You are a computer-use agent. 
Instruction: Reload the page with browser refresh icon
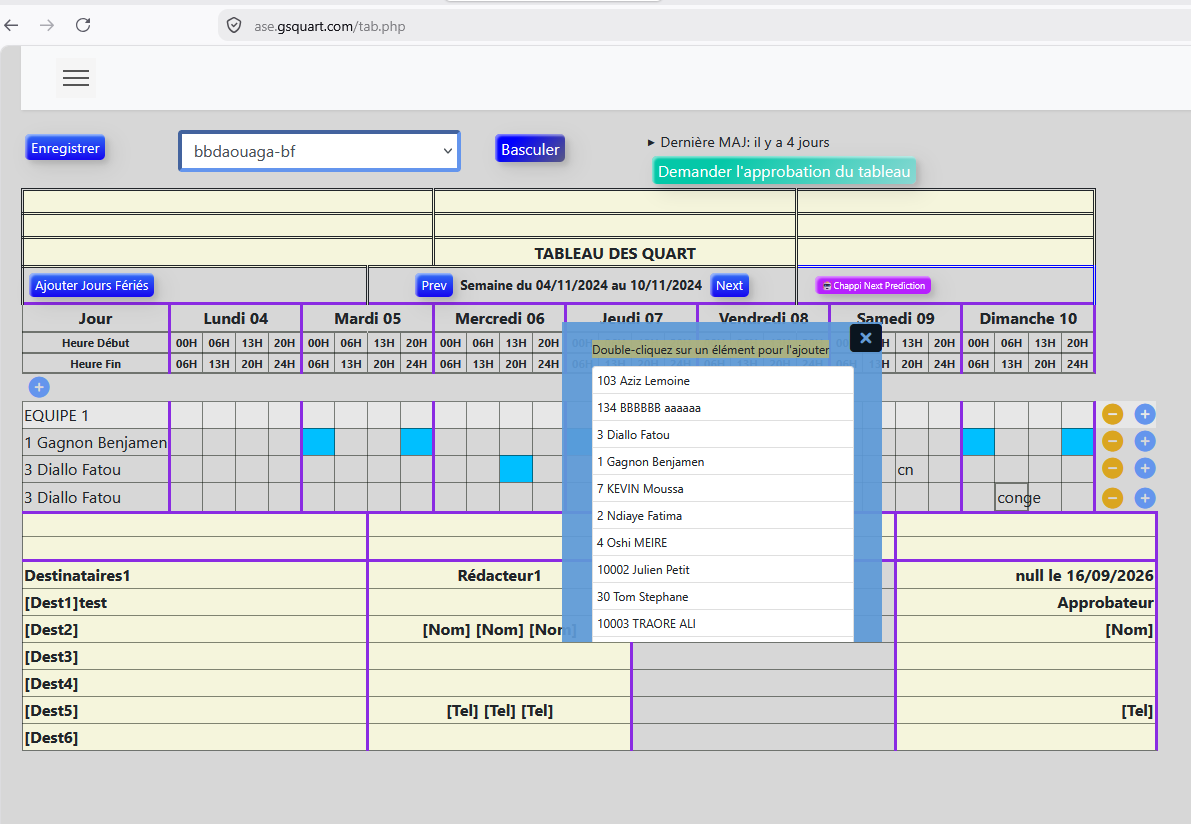pos(83,25)
